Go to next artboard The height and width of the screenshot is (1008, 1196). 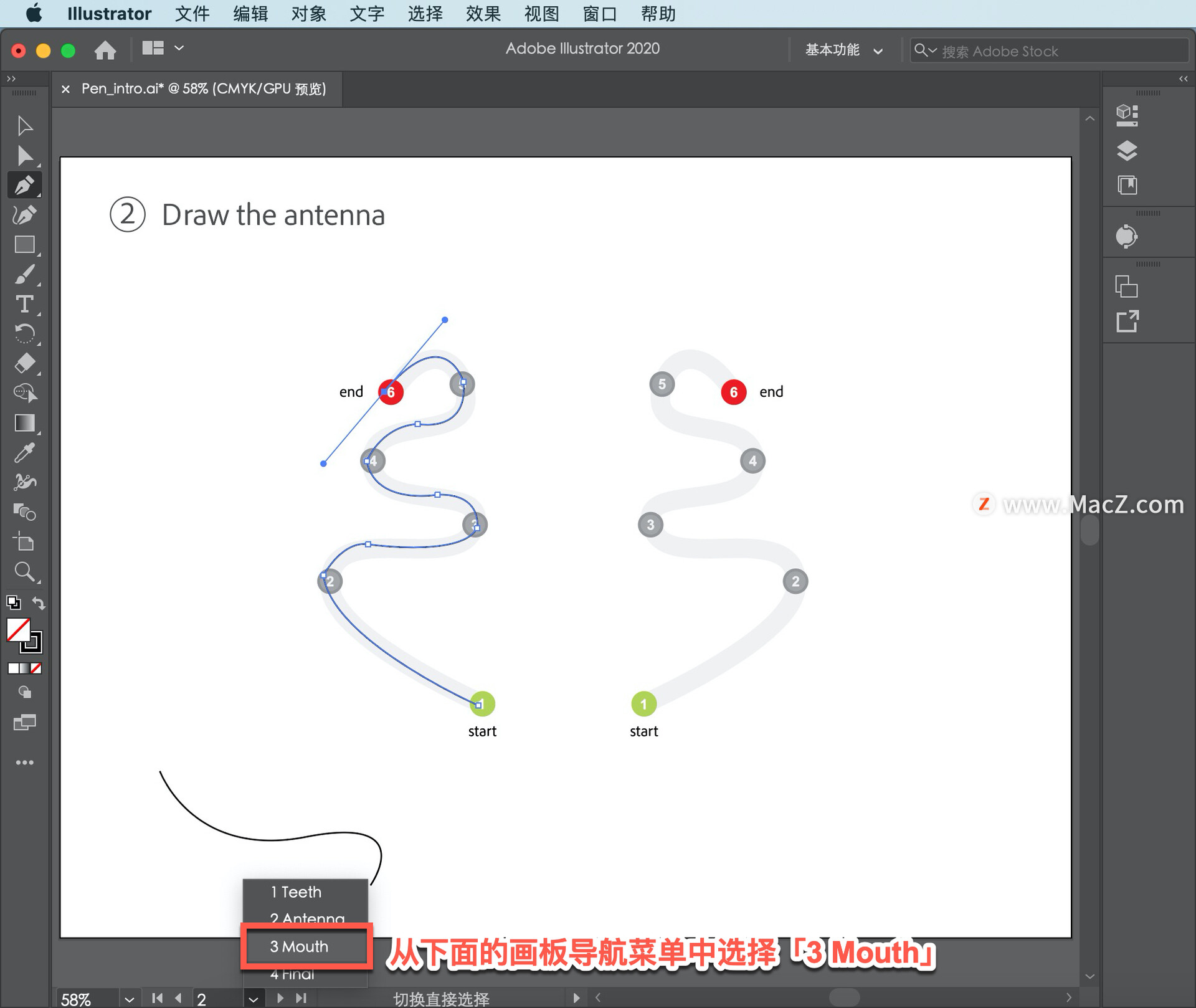280,998
